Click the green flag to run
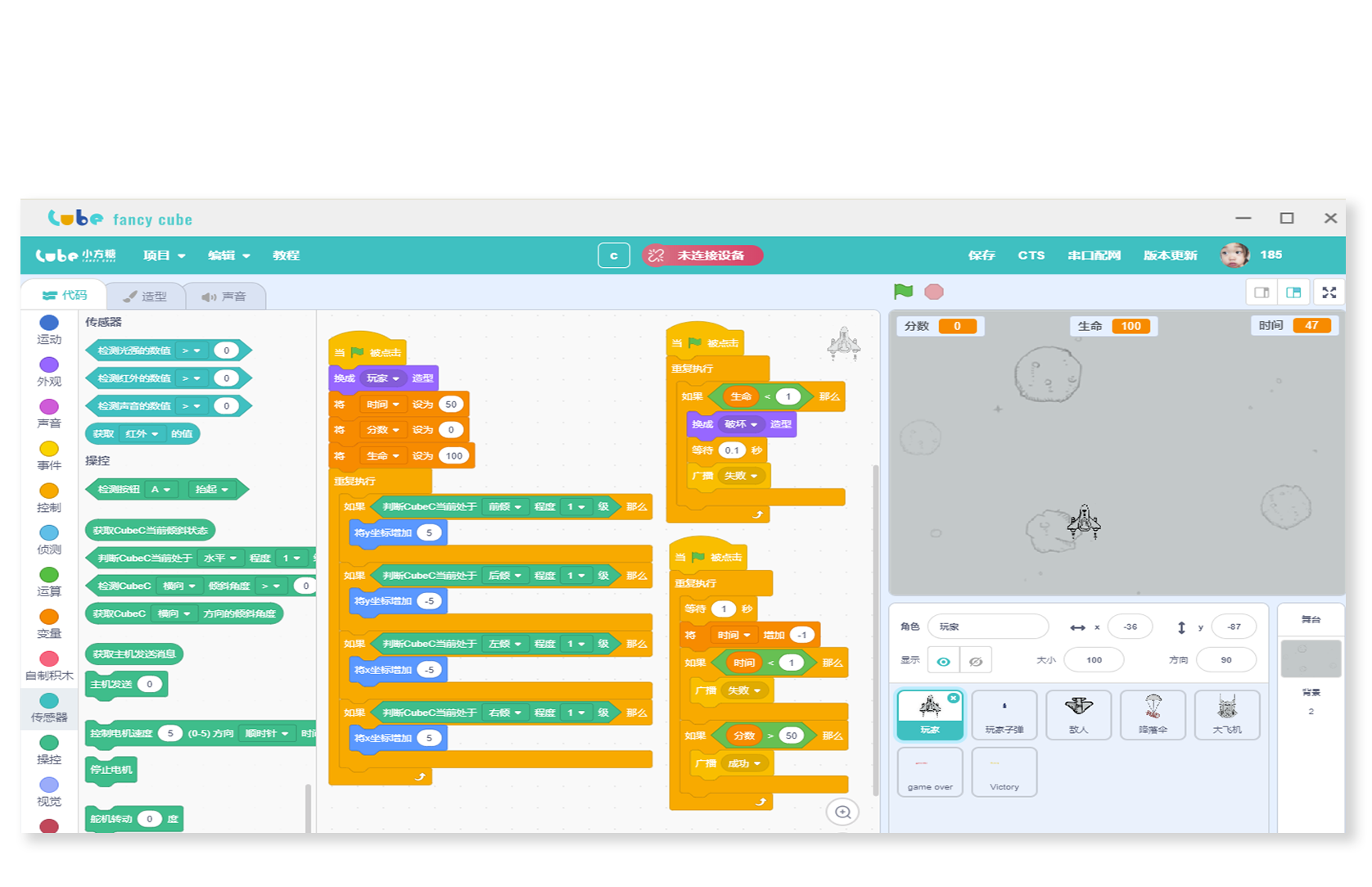Viewport: 1372px width, 887px height. tap(903, 292)
